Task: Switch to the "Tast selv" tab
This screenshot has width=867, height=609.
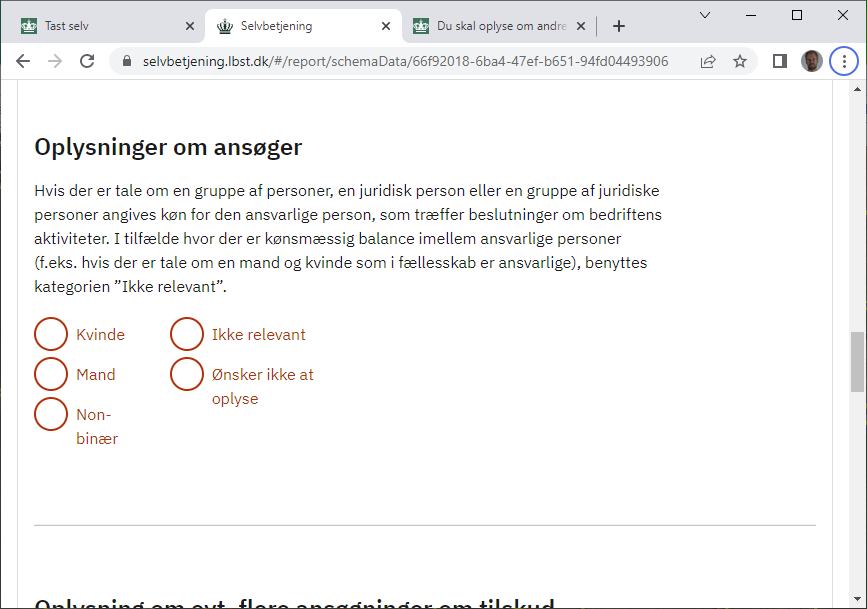Action: point(95,26)
